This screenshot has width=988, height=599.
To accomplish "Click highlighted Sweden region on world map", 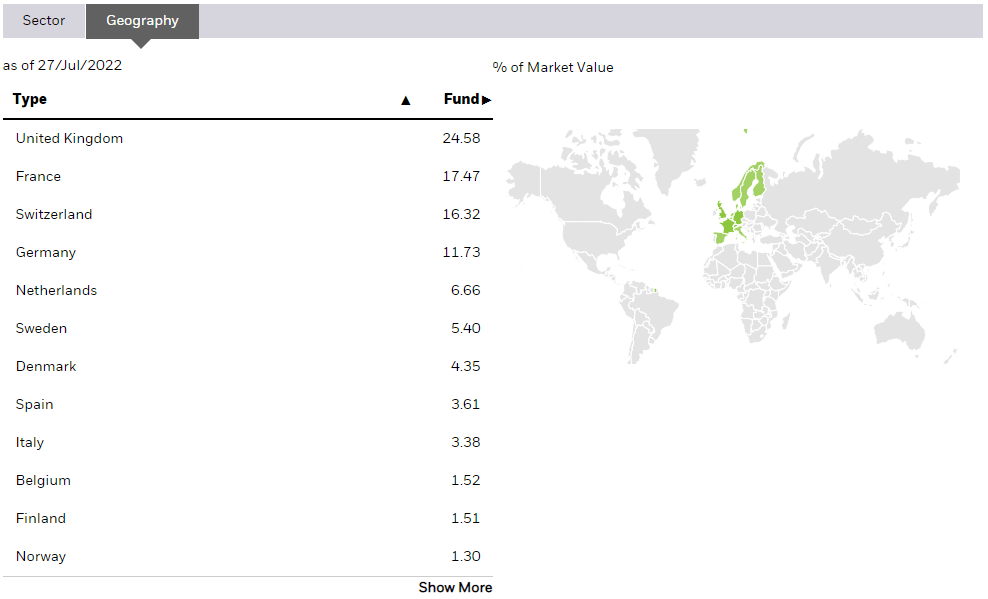I will (x=749, y=185).
